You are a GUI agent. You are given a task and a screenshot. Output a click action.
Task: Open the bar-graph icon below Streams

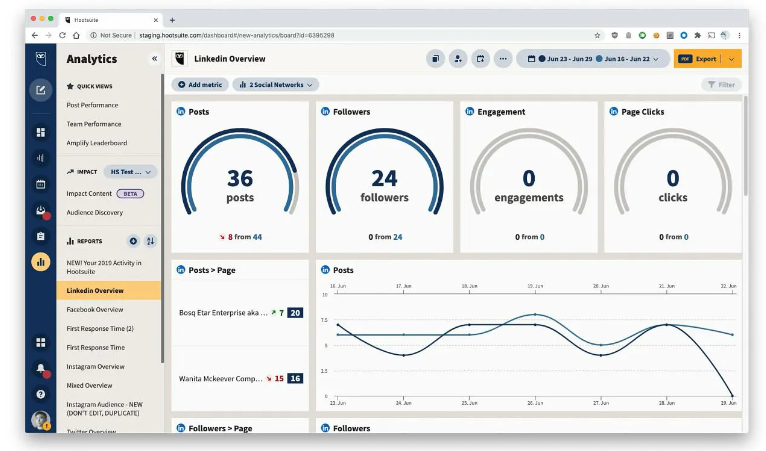pyautogui.click(x=41, y=158)
